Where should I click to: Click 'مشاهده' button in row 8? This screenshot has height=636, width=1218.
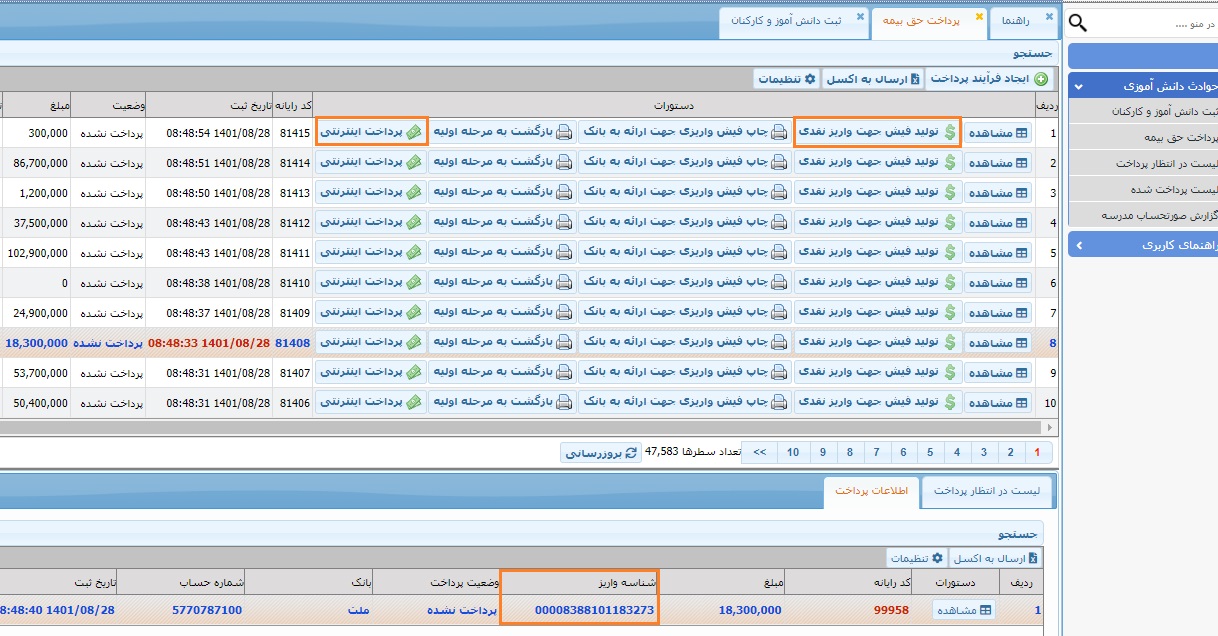point(998,343)
